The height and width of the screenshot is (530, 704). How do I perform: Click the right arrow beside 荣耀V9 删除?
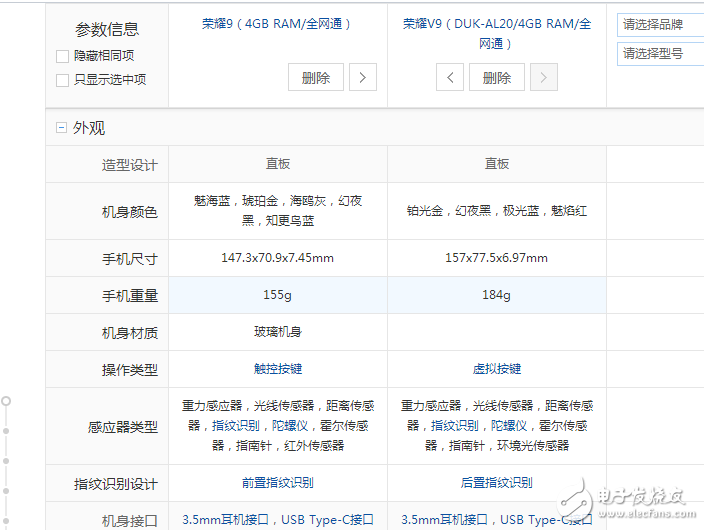coord(544,77)
